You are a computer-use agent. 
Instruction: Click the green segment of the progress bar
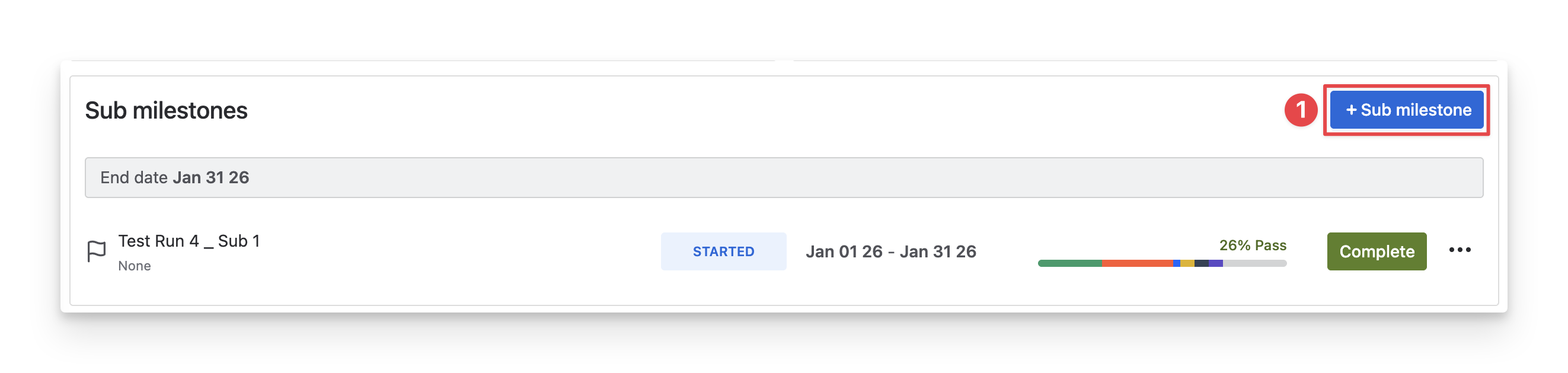(x=1069, y=263)
